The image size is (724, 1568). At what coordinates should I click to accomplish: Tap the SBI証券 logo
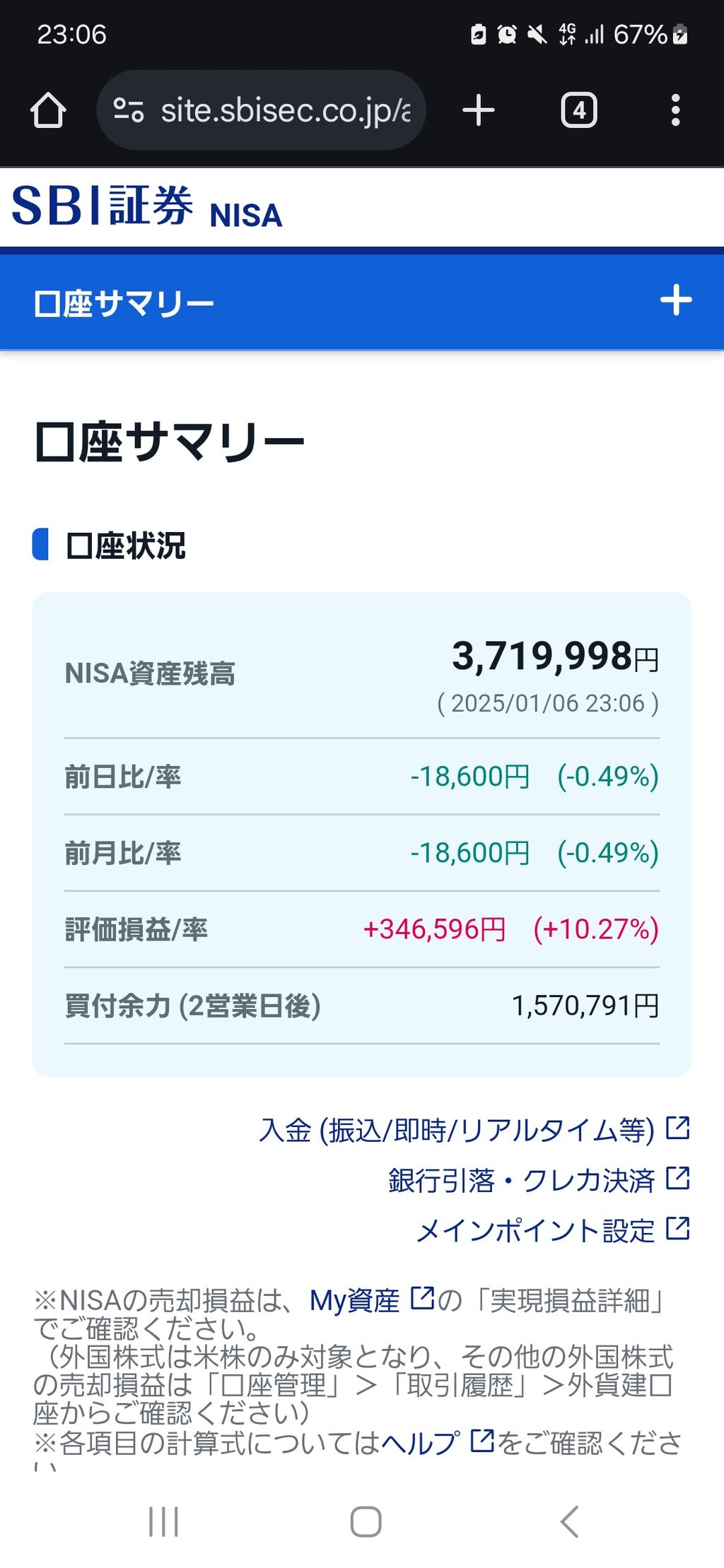click(103, 206)
